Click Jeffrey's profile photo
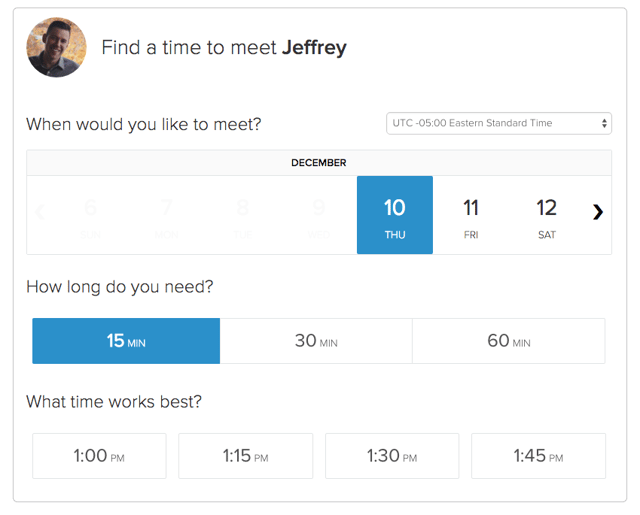This screenshot has width=640, height=515. pyautogui.click(x=56, y=47)
